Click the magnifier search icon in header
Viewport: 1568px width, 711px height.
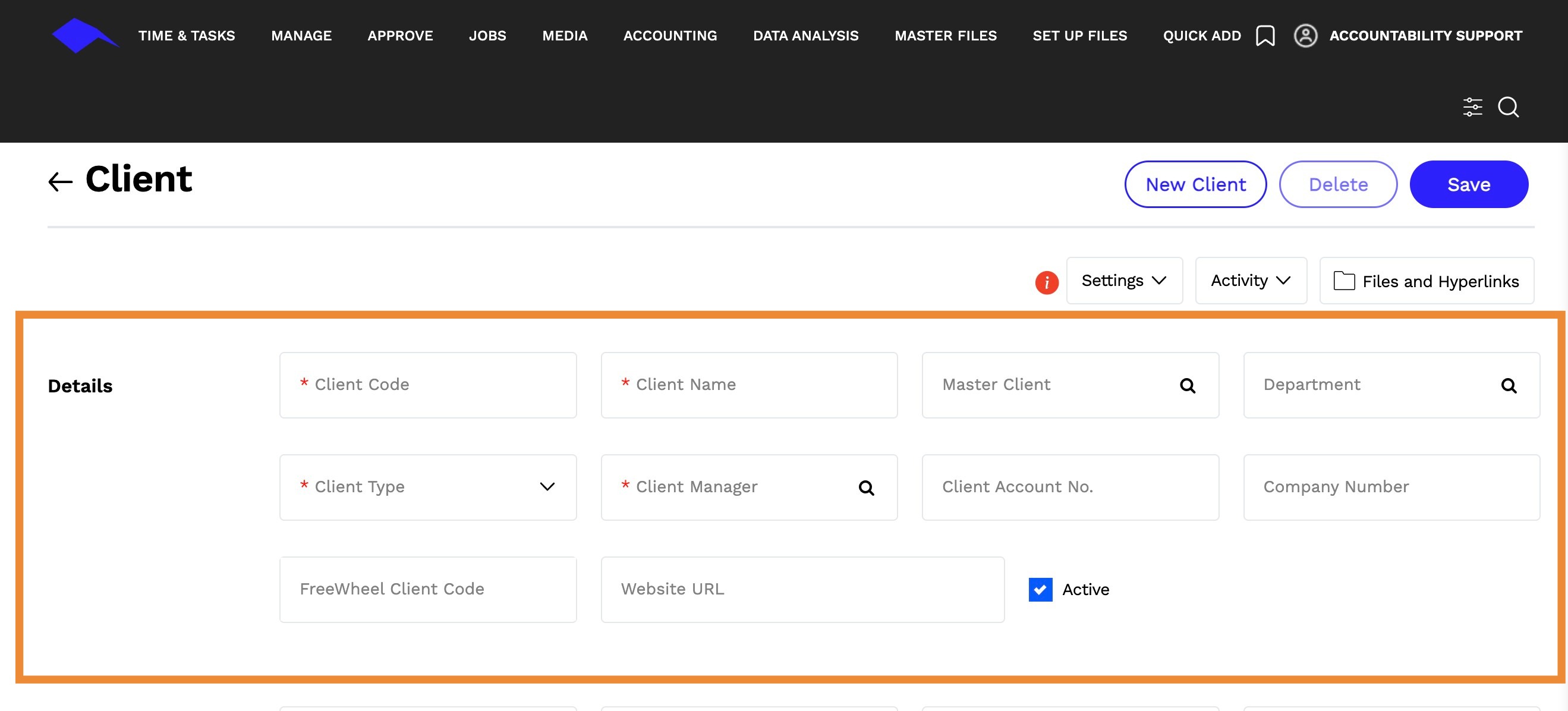pos(1509,107)
